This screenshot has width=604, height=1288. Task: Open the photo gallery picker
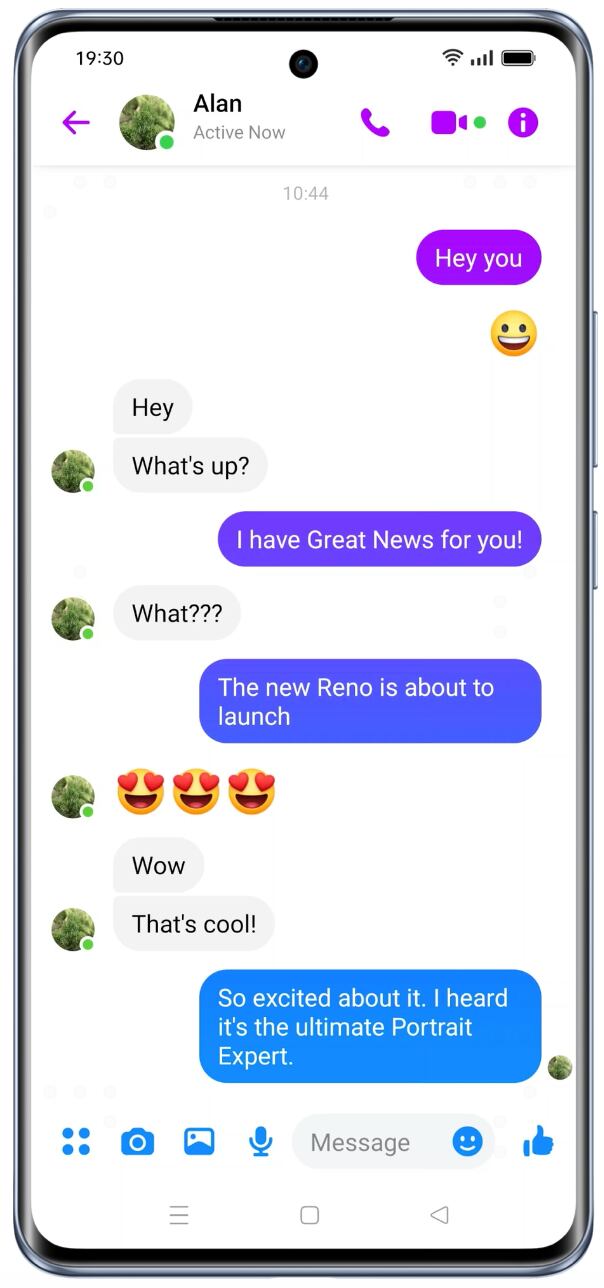(199, 1141)
